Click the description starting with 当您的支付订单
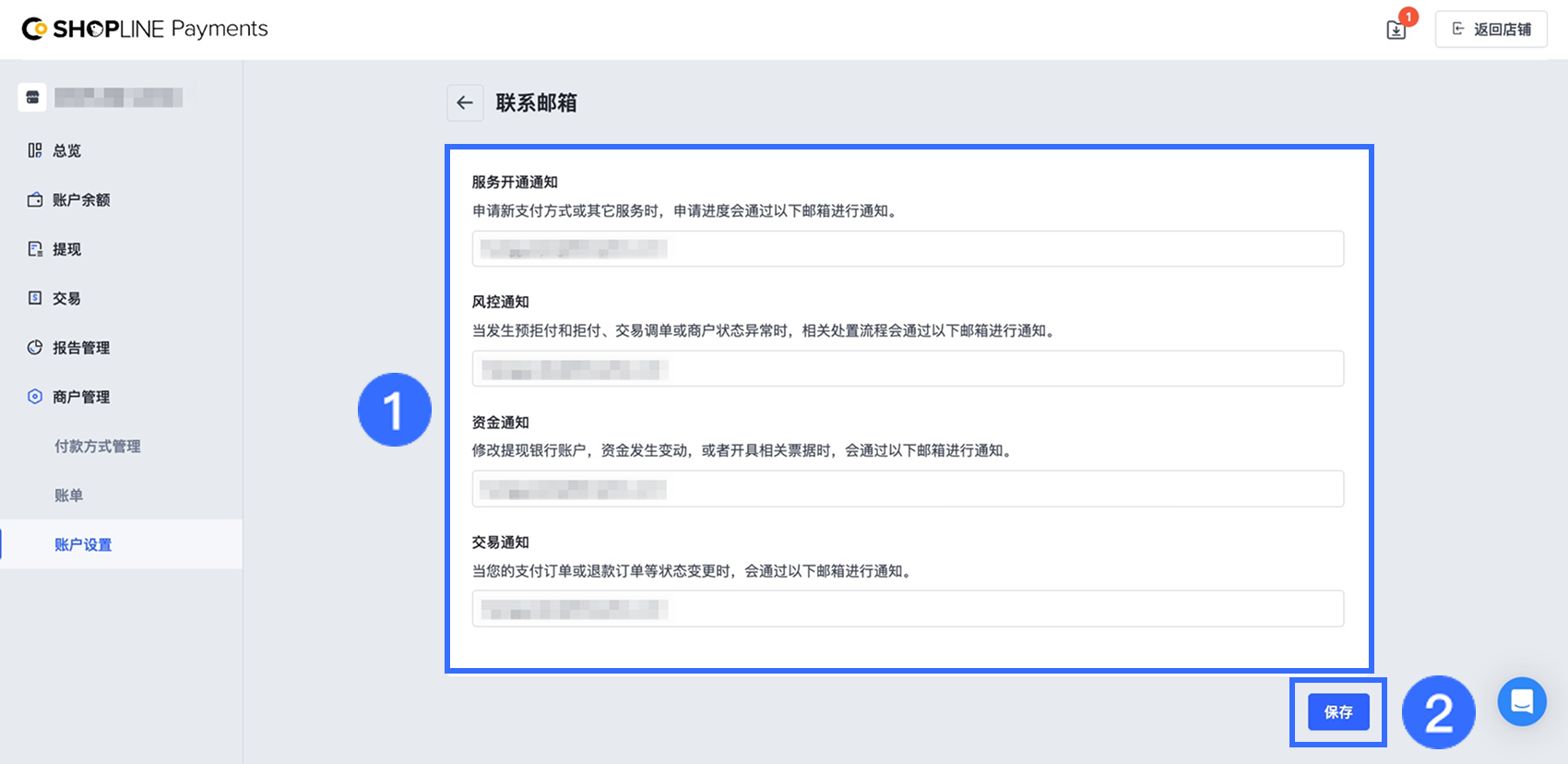This screenshot has width=1568, height=764. (x=694, y=570)
